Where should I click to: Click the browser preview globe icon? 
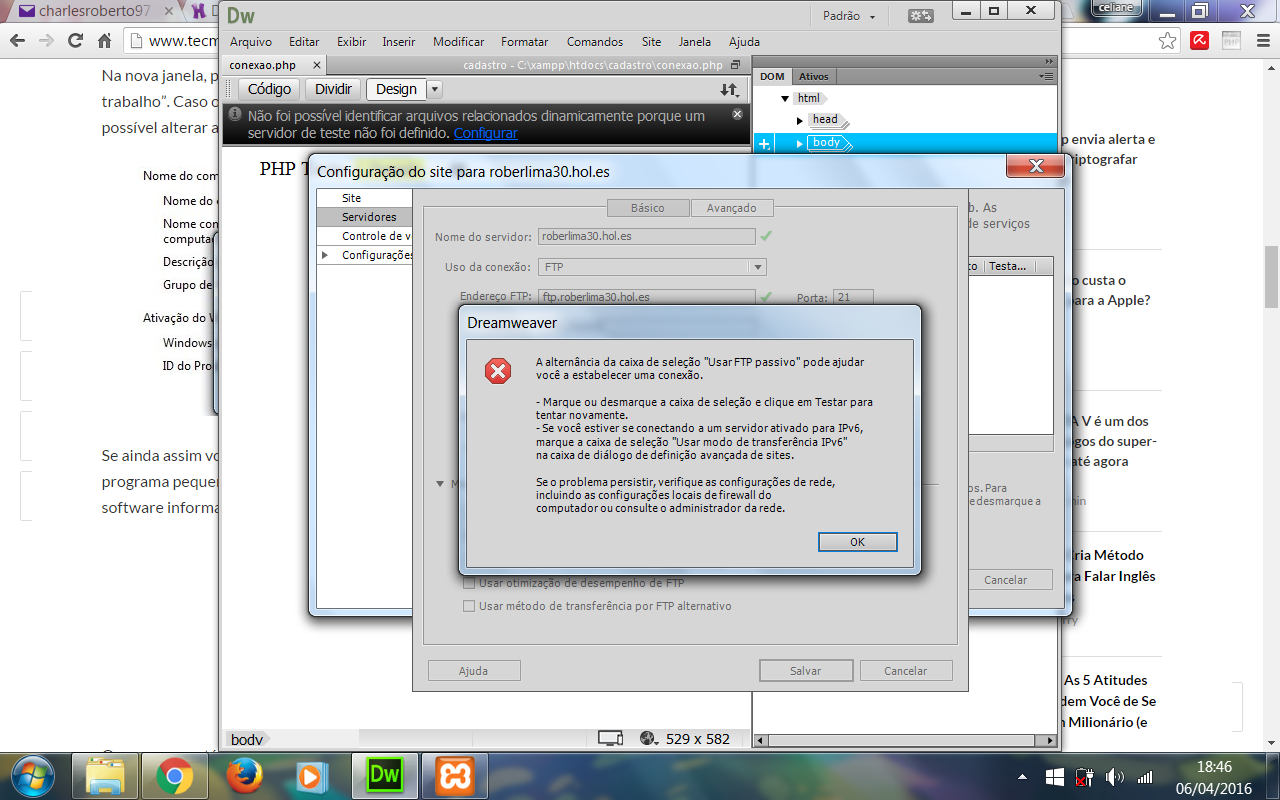[647, 739]
